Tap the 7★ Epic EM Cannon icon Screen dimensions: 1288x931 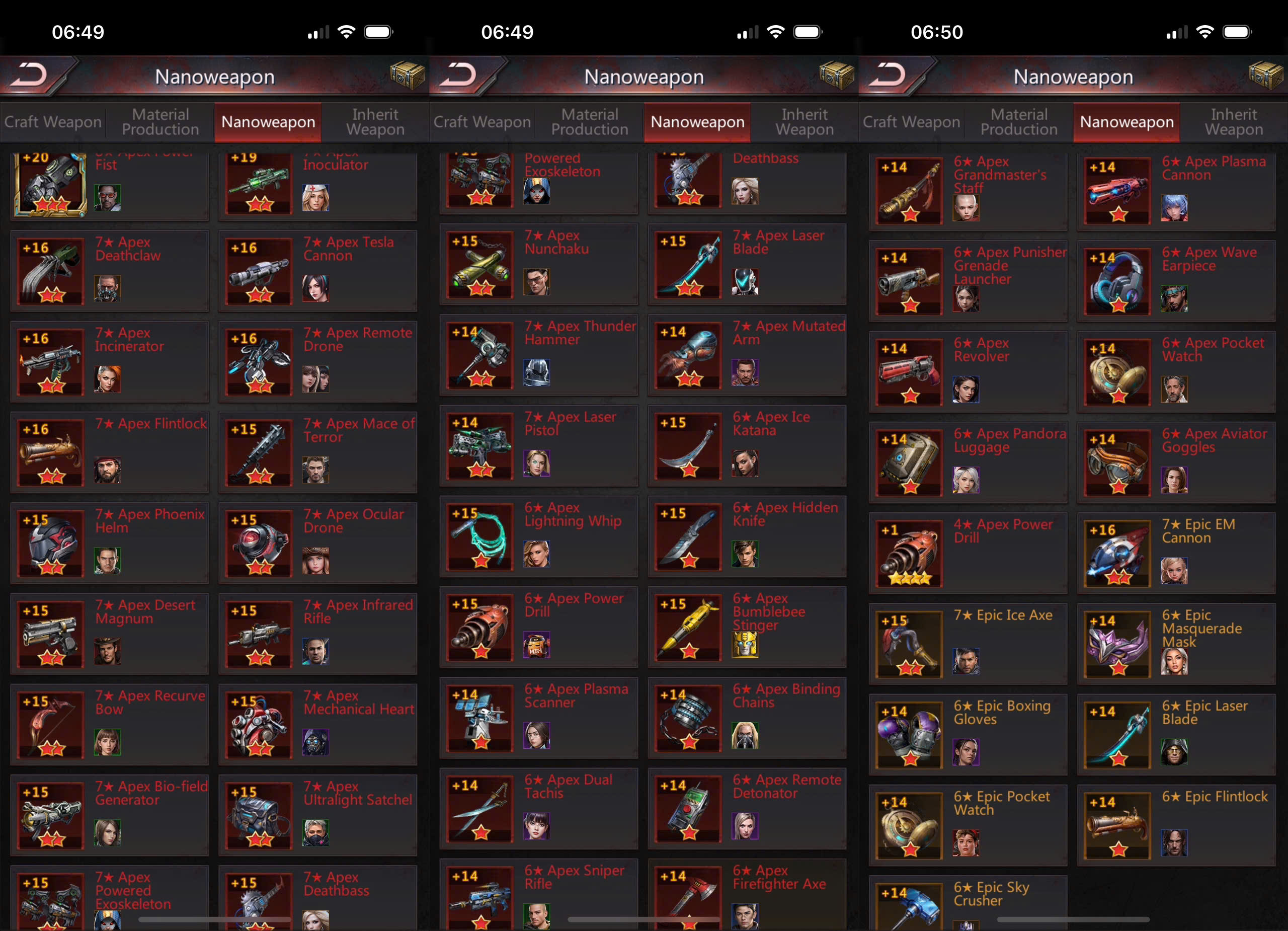click(1117, 554)
